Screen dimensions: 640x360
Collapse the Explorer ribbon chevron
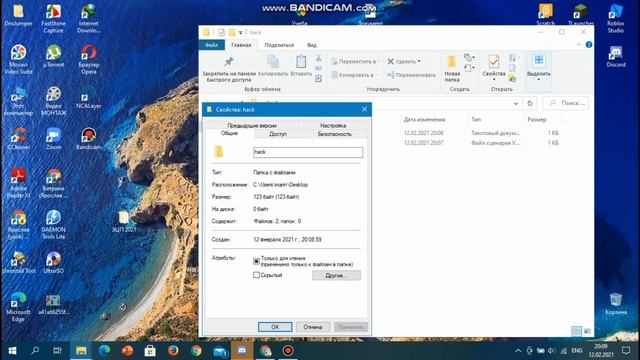(x=578, y=45)
